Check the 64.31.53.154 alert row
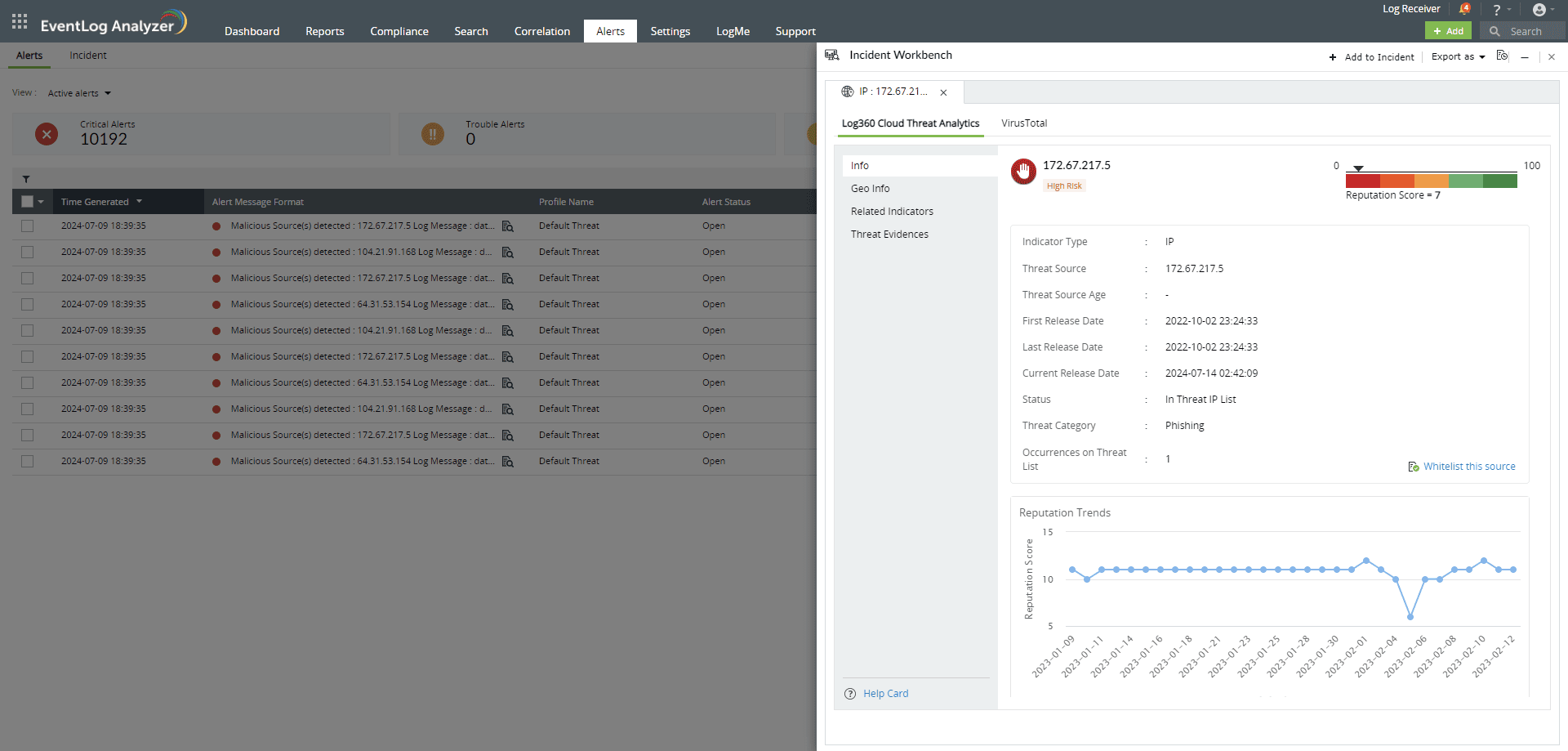 coord(28,304)
